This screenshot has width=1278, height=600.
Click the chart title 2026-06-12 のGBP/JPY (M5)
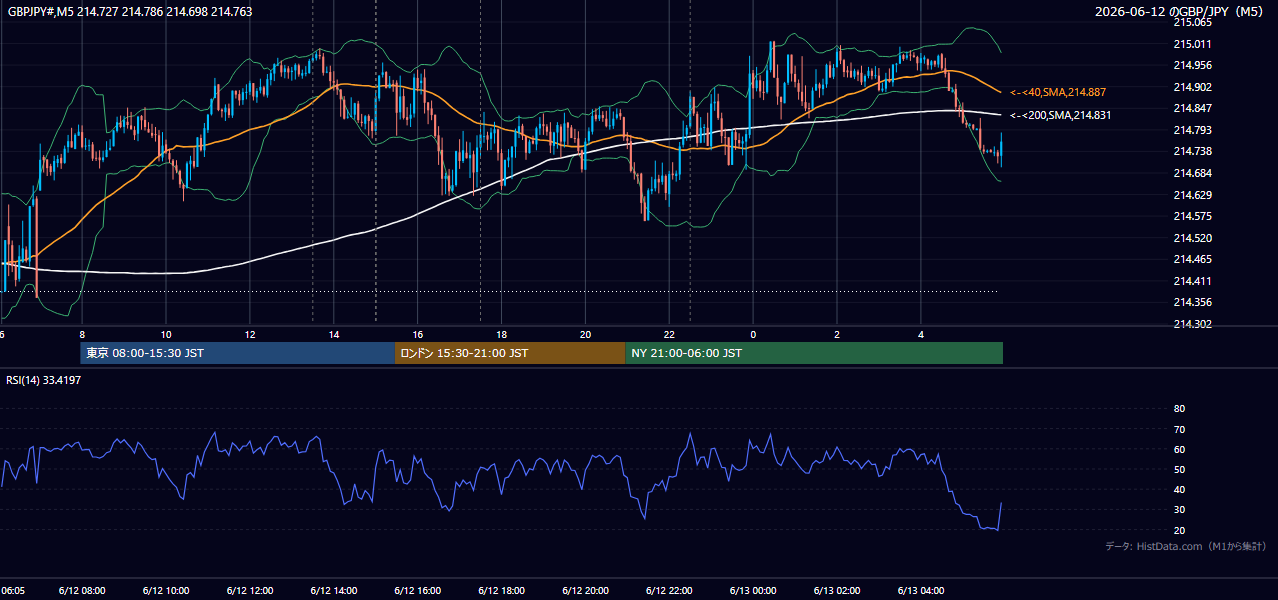click(x=1181, y=12)
